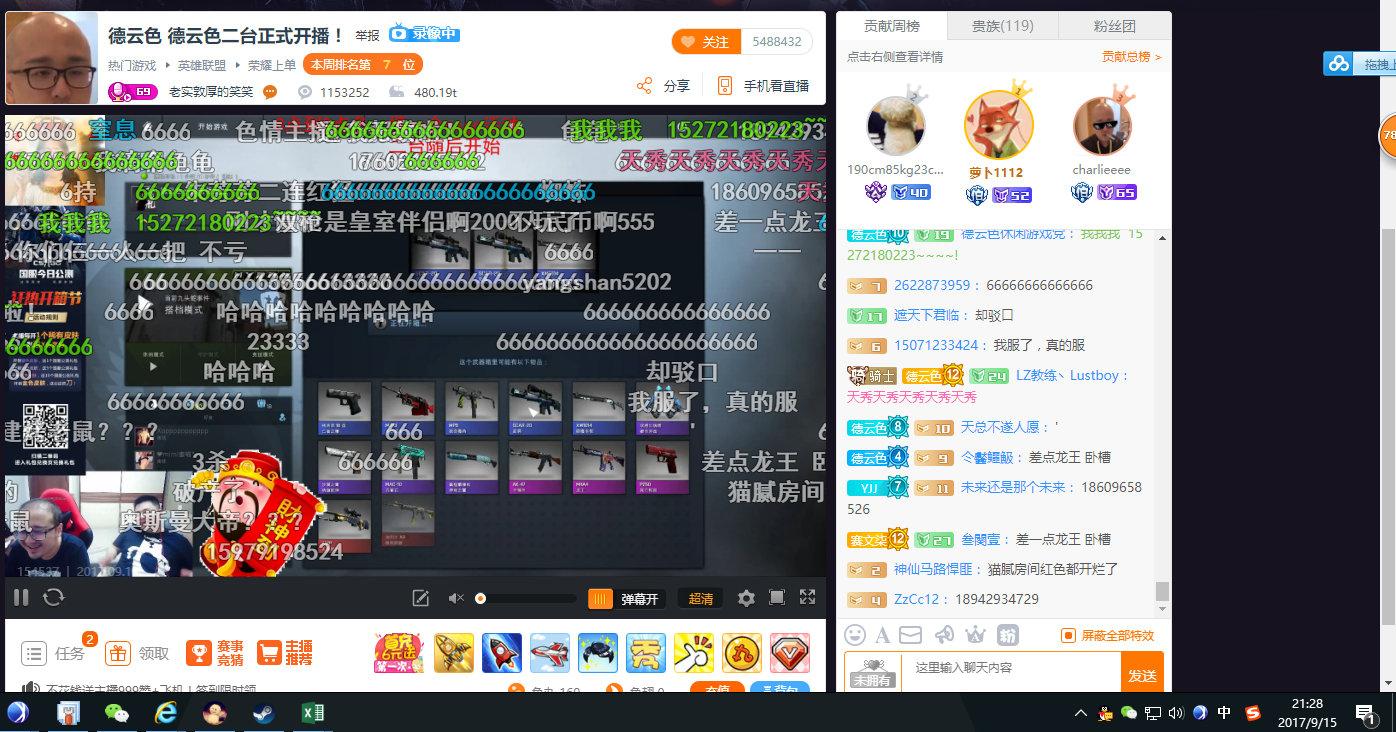Open the 分享 share panel
The height and width of the screenshot is (732, 1396).
click(x=673, y=85)
